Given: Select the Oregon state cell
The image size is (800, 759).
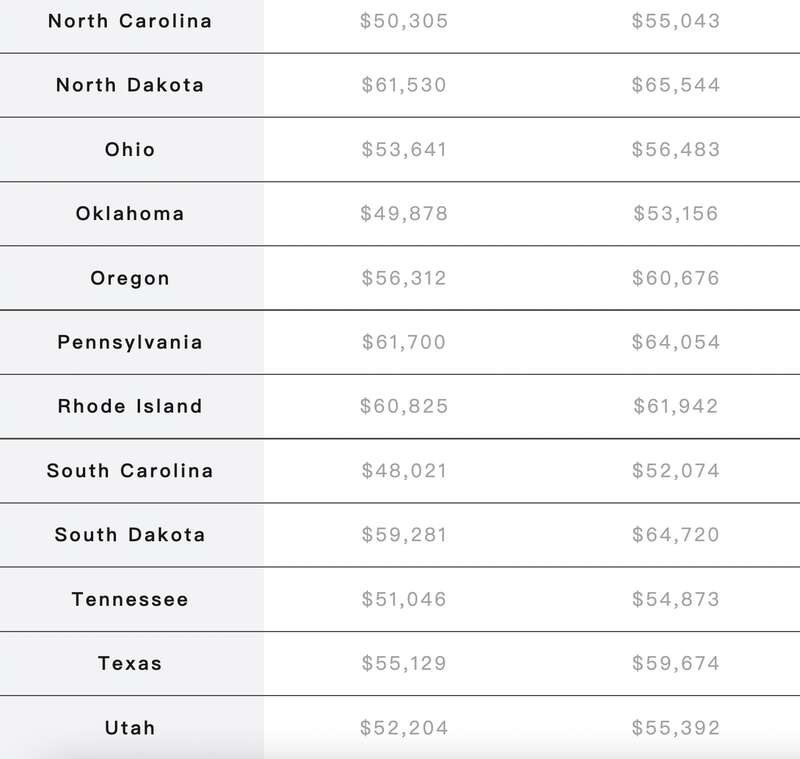Looking at the screenshot, I should coord(130,278).
